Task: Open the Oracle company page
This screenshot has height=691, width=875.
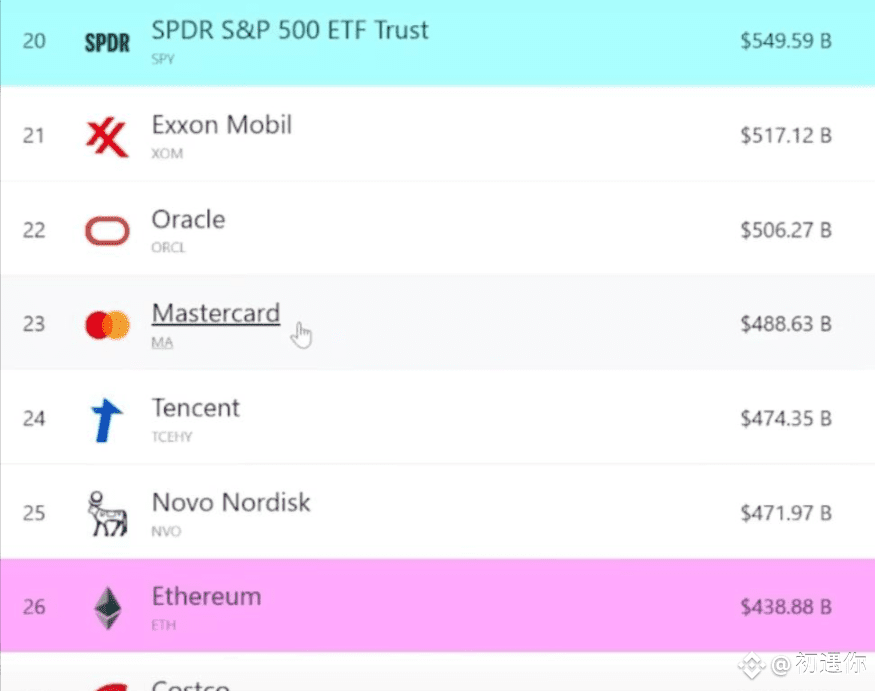Action: [188, 220]
